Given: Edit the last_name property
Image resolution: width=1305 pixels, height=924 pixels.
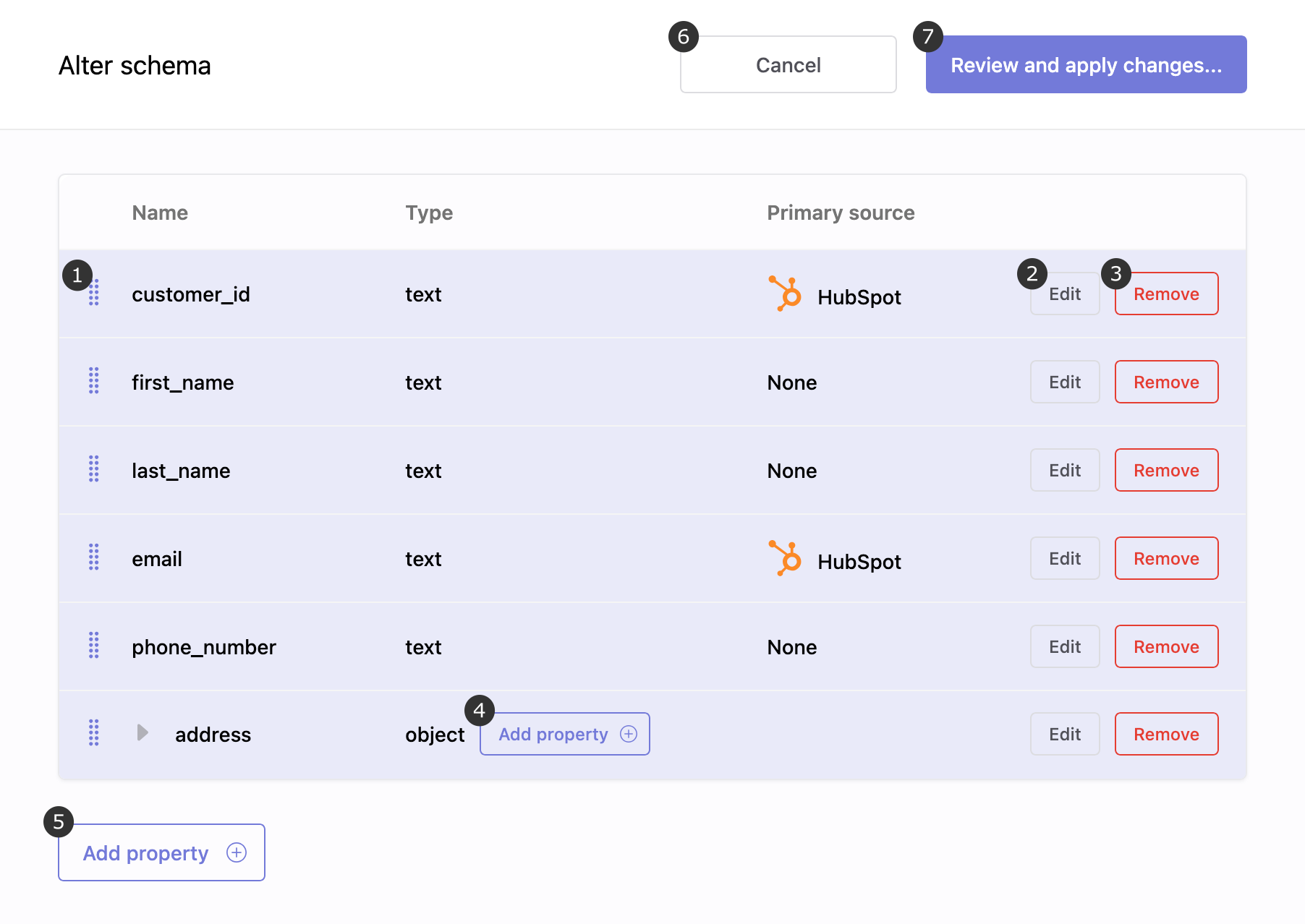Looking at the screenshot, I should click(x=1064, y=470).
